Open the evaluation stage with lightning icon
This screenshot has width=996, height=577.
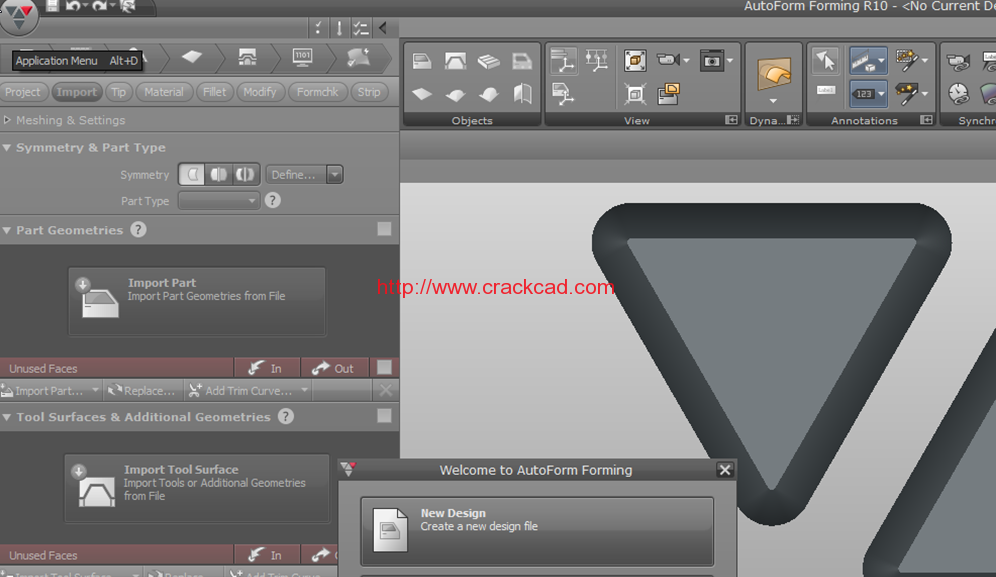click(x=358, y=58)
